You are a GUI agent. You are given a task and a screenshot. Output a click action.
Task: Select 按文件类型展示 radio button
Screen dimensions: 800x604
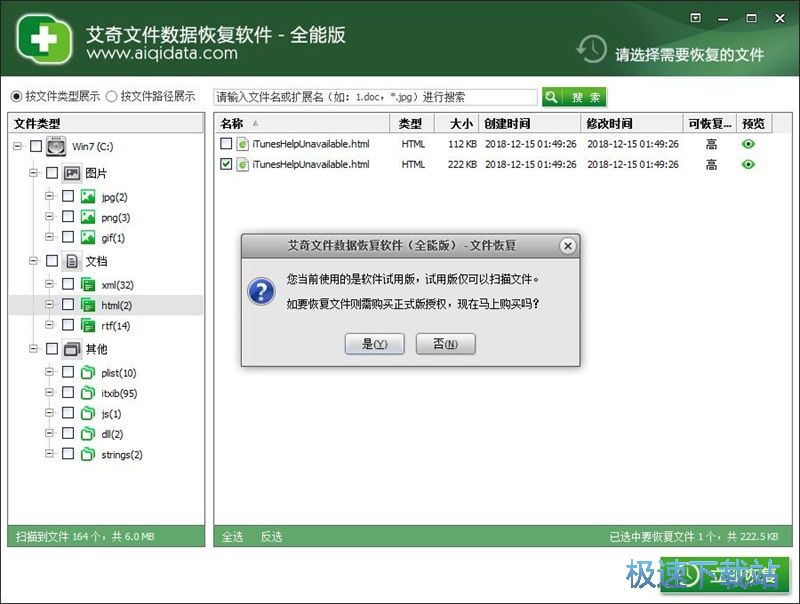click(x=16, y=96)
